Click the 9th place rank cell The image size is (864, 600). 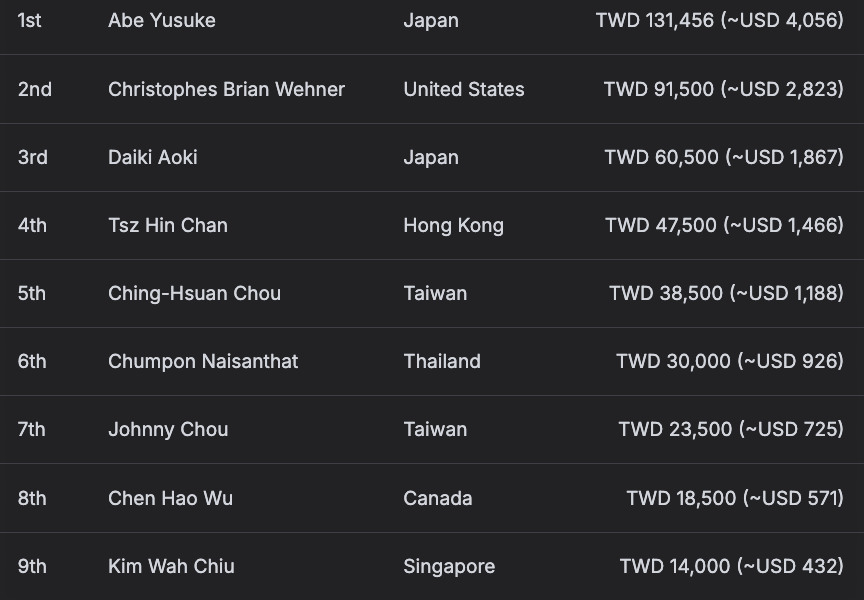click(x=32, y=566)
